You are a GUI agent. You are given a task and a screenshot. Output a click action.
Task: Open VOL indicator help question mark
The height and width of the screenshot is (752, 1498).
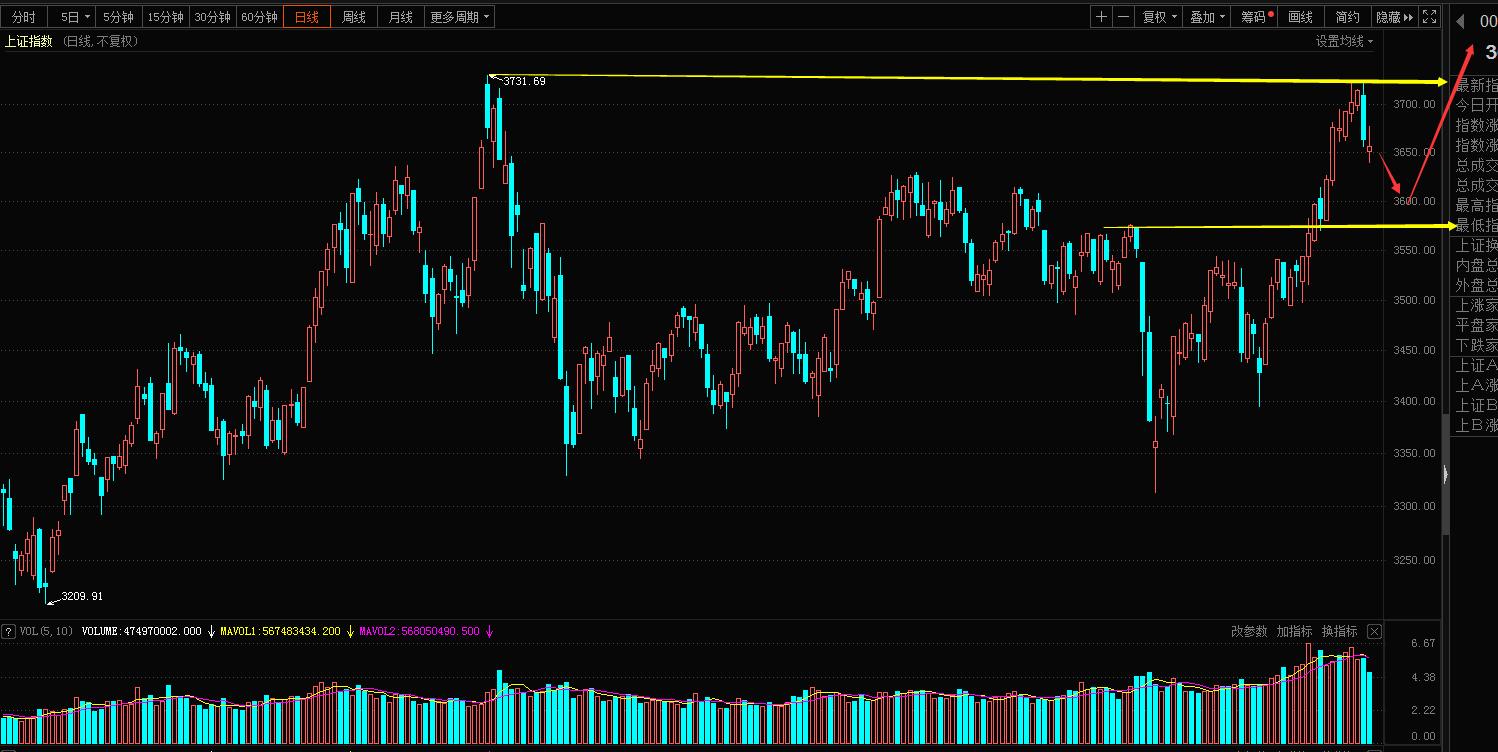[8, 631]
